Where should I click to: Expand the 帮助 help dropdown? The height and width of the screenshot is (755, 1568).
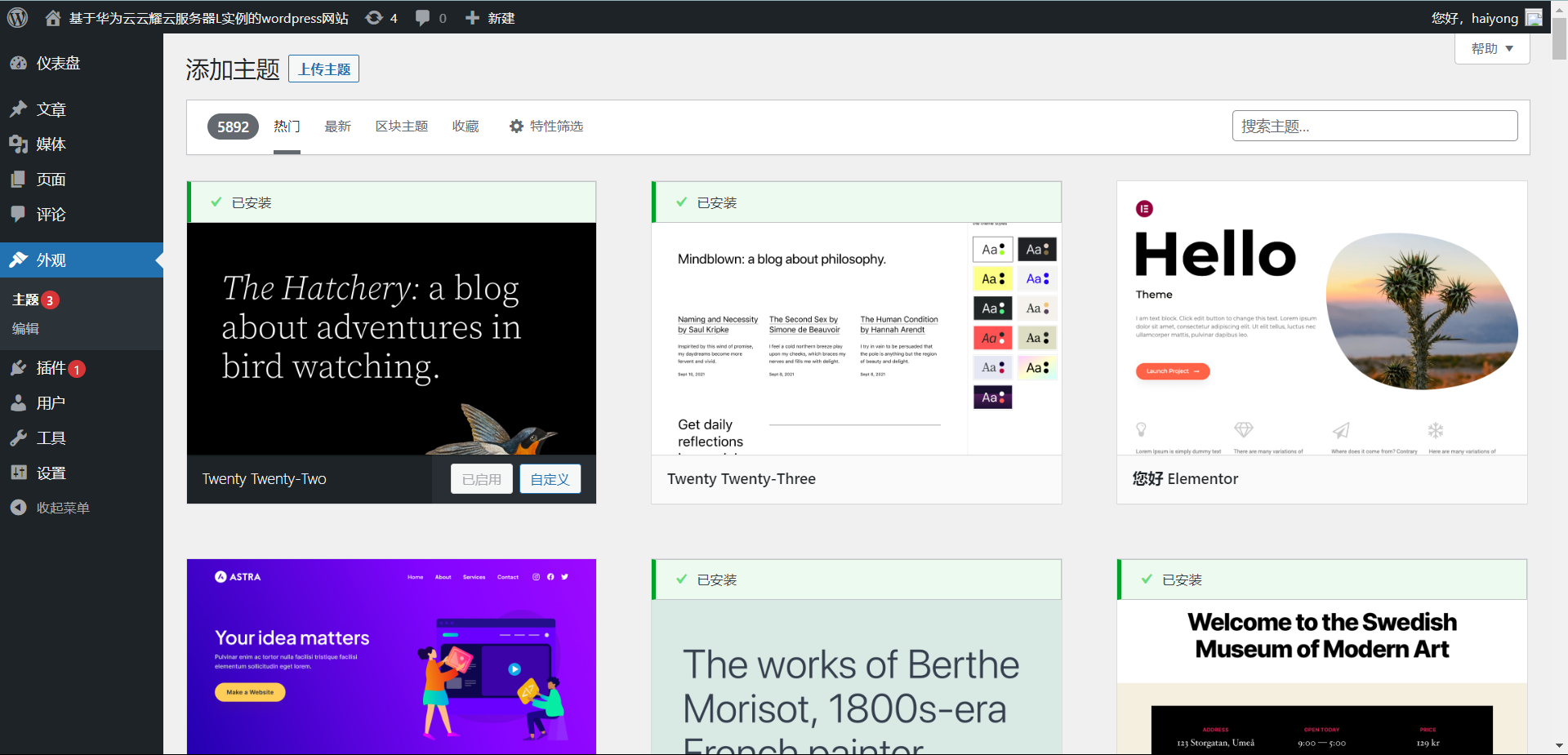click(1492, 48)
